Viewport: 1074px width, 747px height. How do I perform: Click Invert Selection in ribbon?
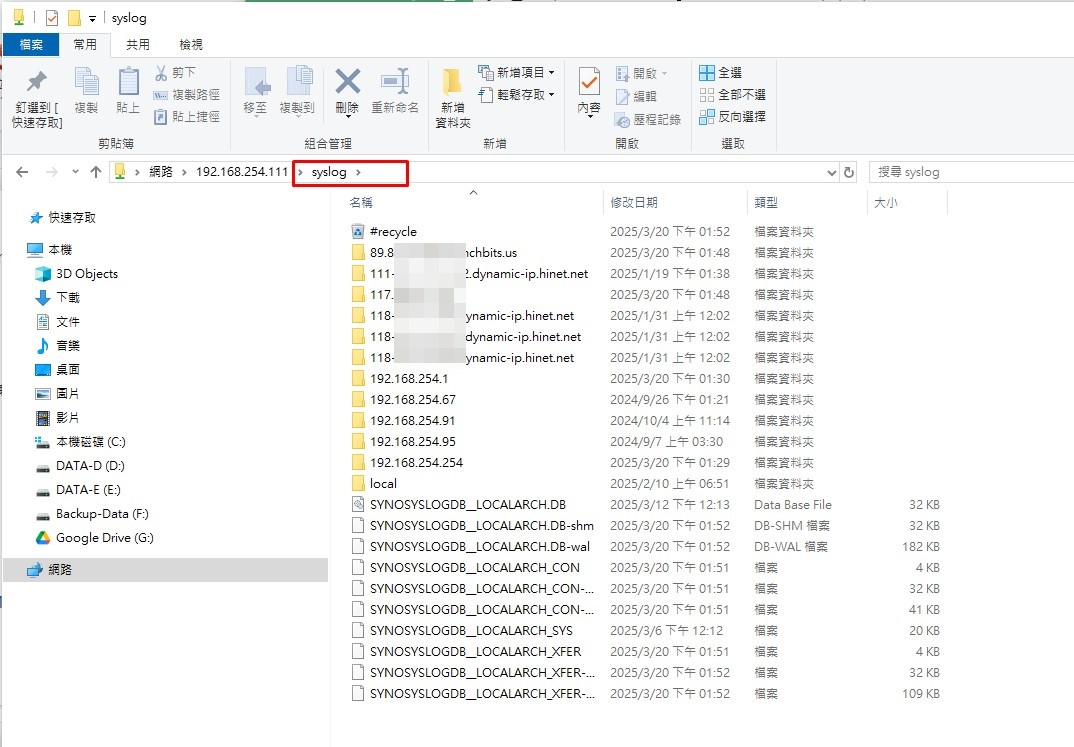pyautogui.click(x=733, y=117)
